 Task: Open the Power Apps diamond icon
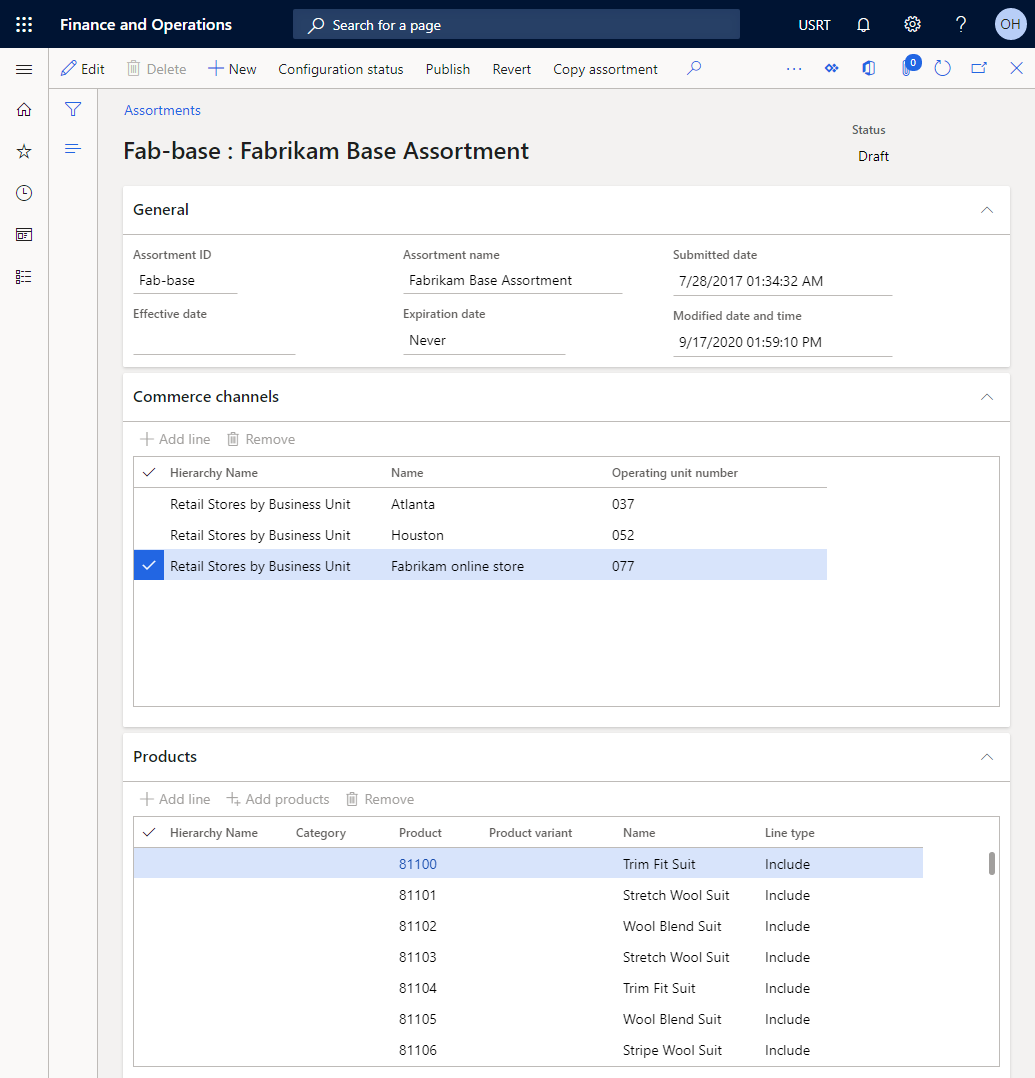pos(831,68)
